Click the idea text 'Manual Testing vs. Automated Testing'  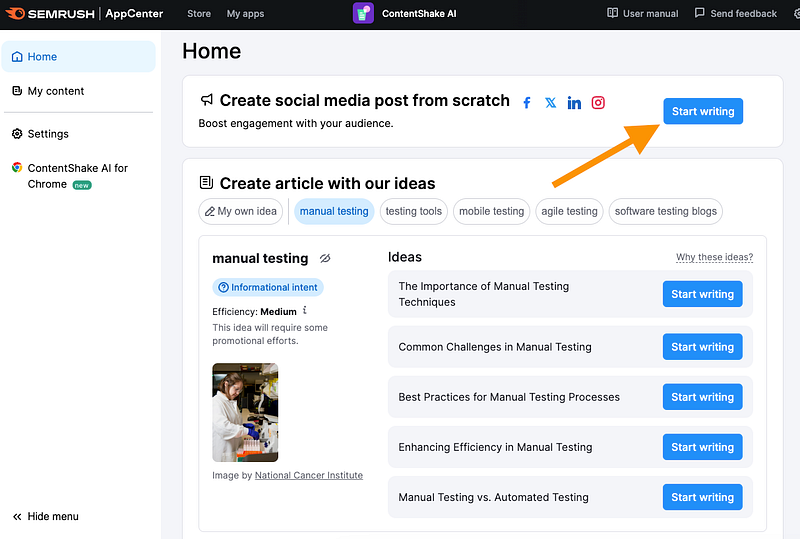point(493,497)
